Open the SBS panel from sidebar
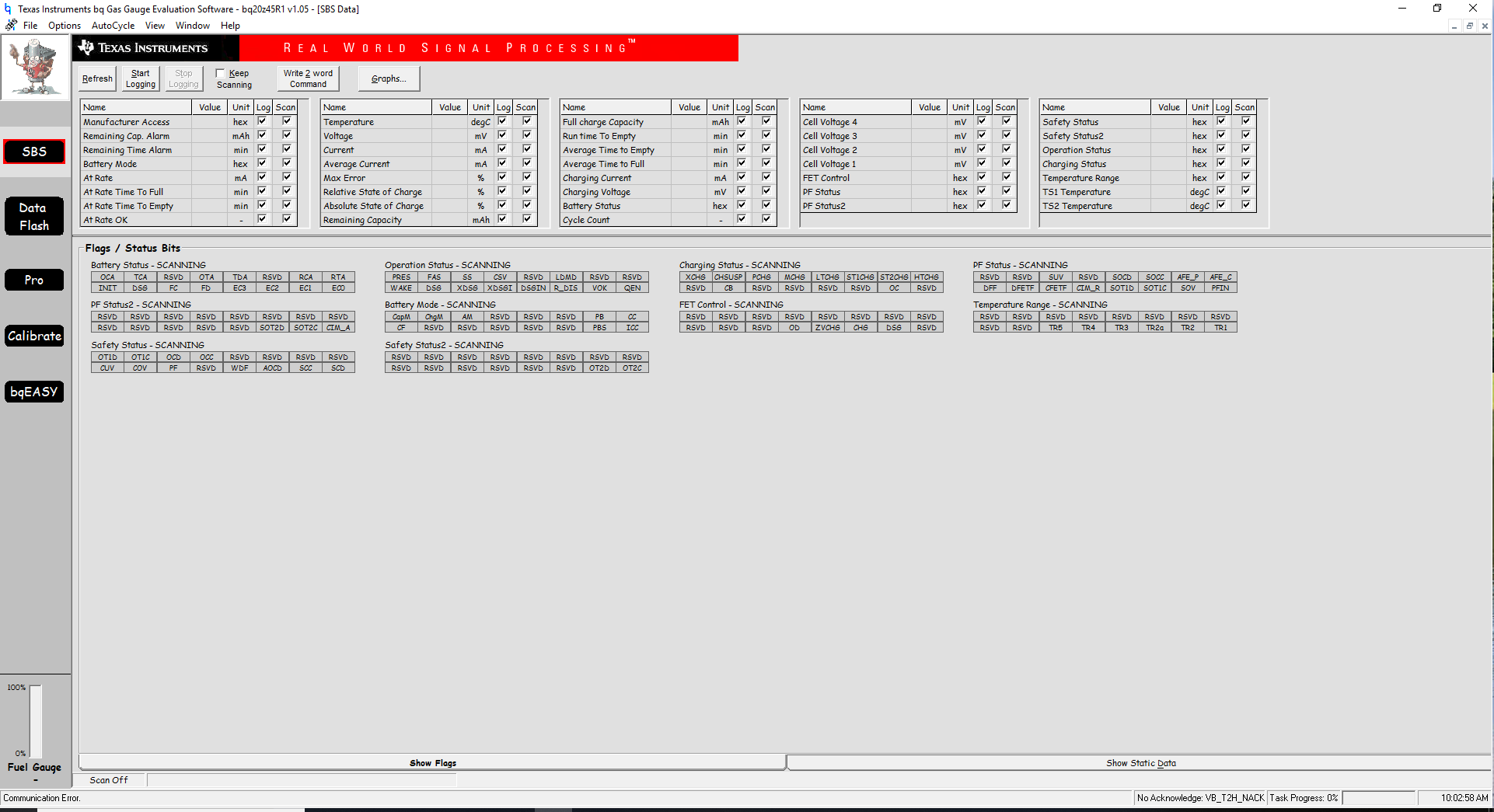Screen dimensions: 1494x812 (34, 152)
